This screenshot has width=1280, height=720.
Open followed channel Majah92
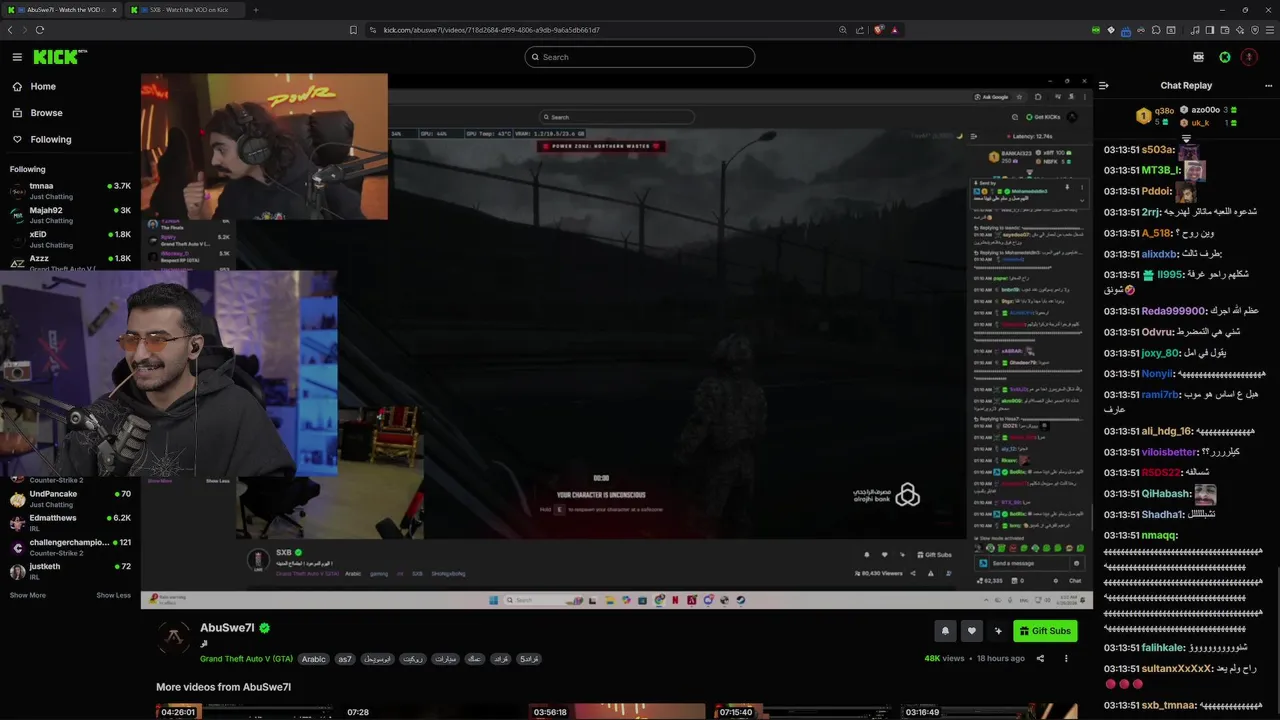coord(70,214)
